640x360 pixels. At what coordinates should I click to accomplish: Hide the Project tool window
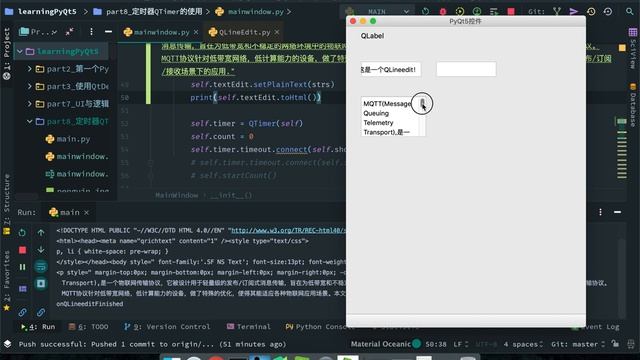[x=108, y=31]
